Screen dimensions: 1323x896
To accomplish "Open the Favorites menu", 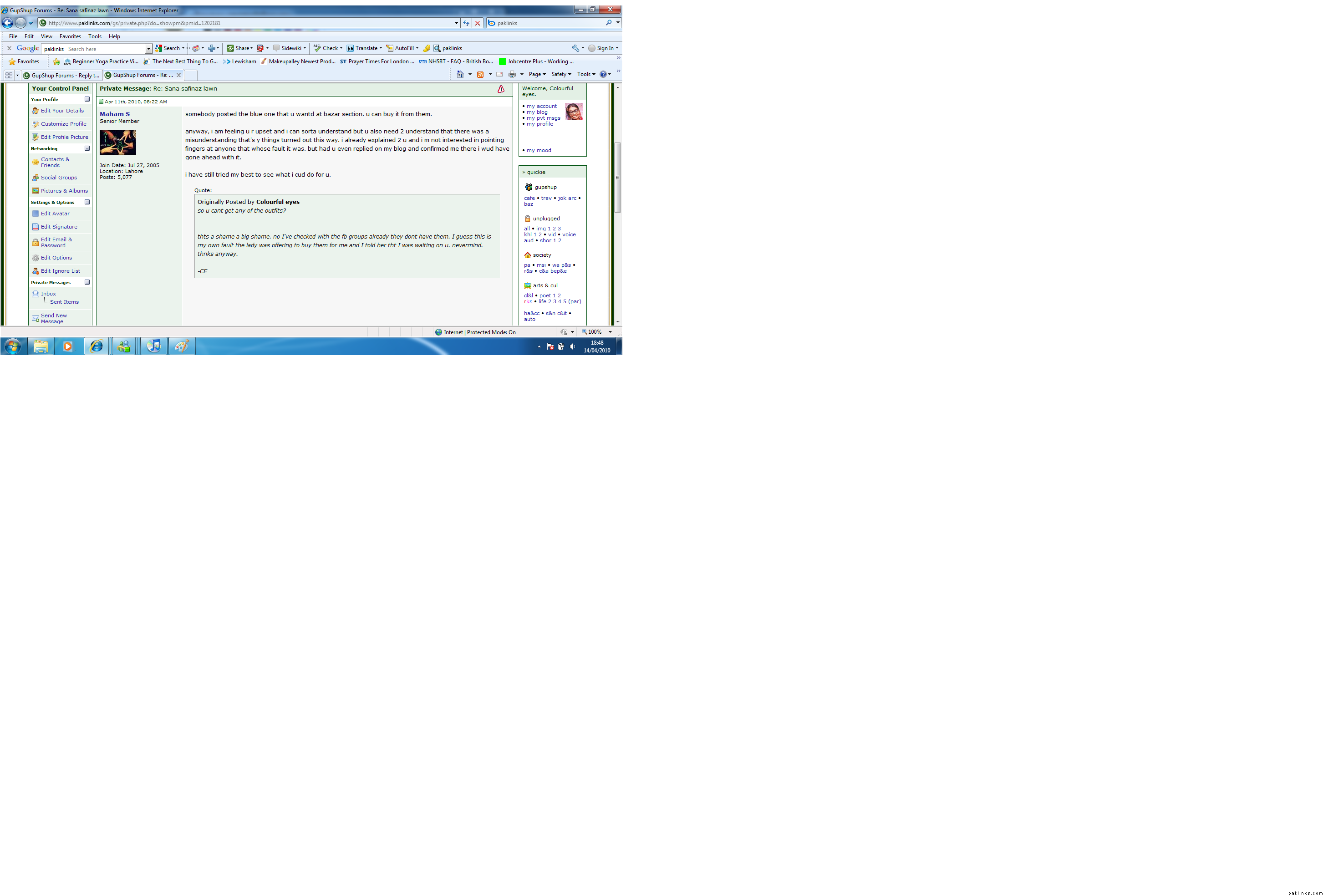I will click(x=70, y=36).
